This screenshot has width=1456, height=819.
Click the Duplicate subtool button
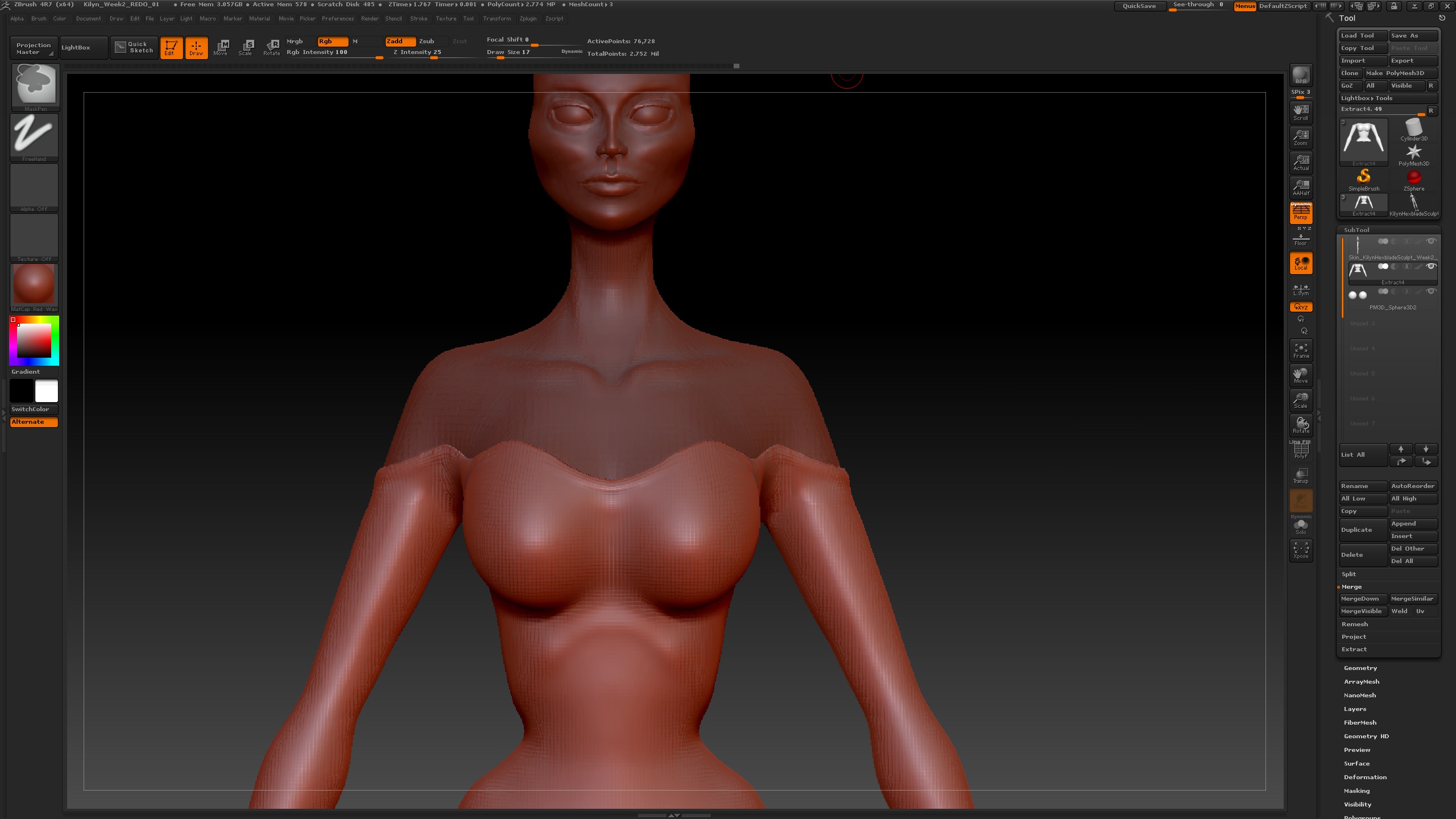[x=1363, y=530]
